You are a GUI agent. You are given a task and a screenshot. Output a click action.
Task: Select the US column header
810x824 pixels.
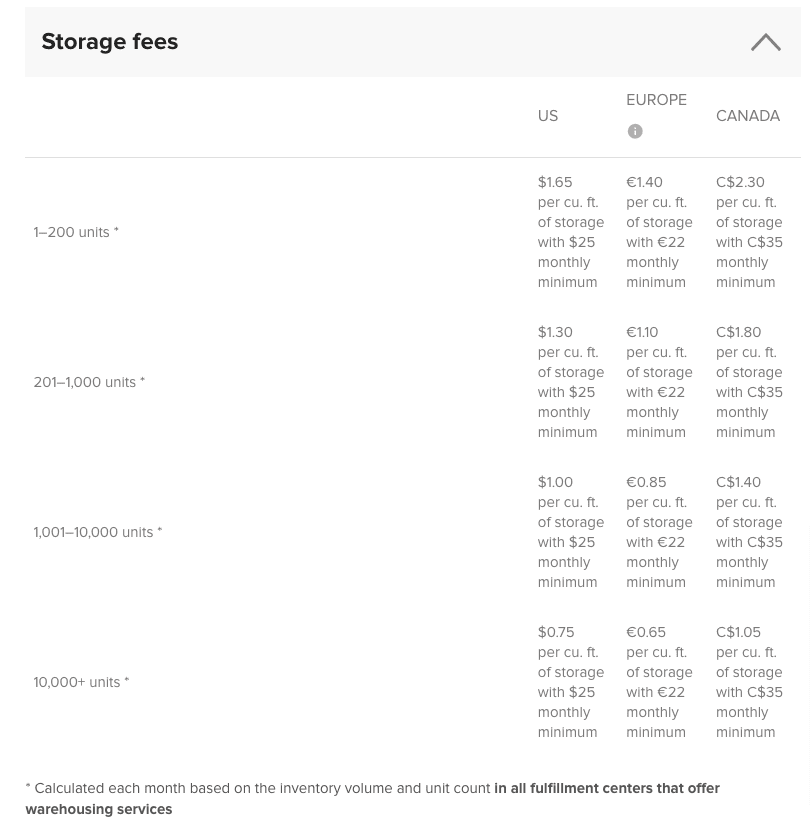[548, 116]
